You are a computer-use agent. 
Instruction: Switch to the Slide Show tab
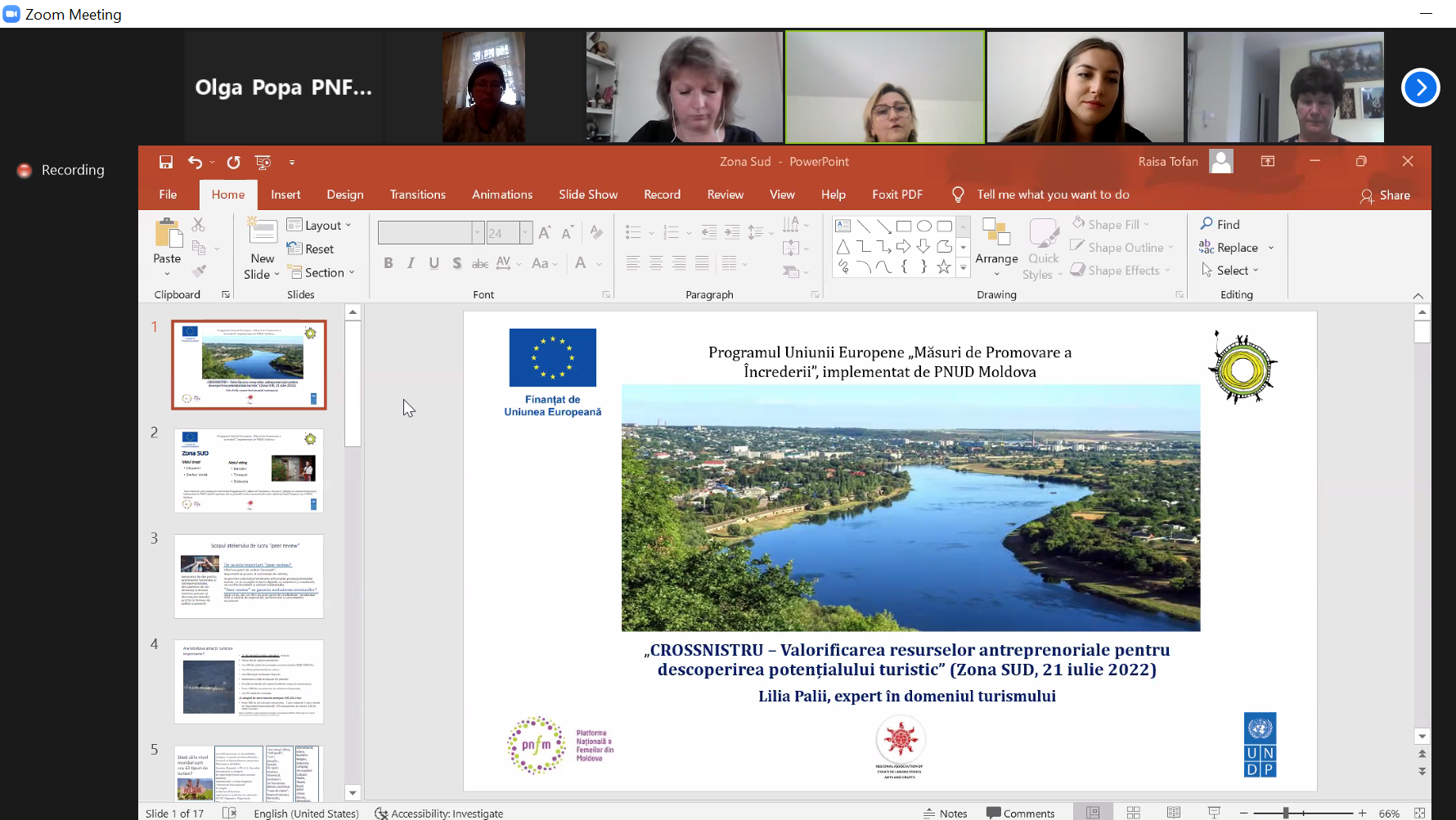[588, 195]
